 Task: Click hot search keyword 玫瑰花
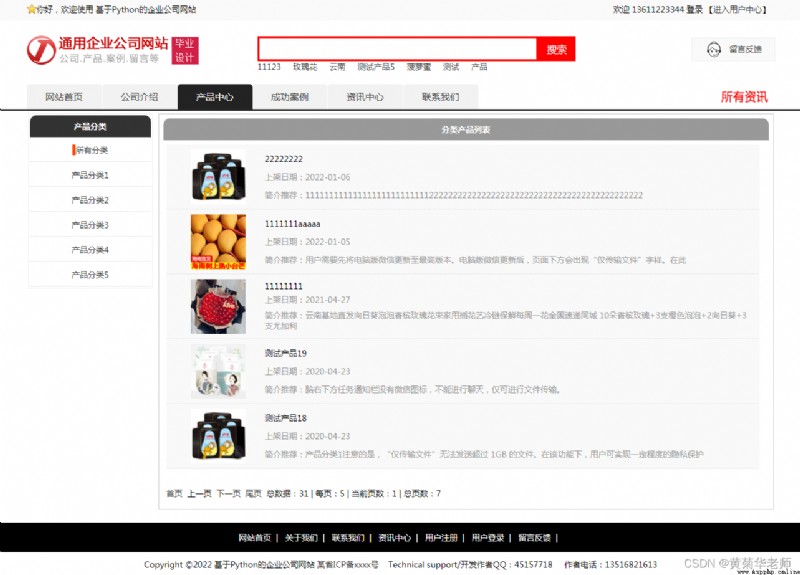point(305,67)
